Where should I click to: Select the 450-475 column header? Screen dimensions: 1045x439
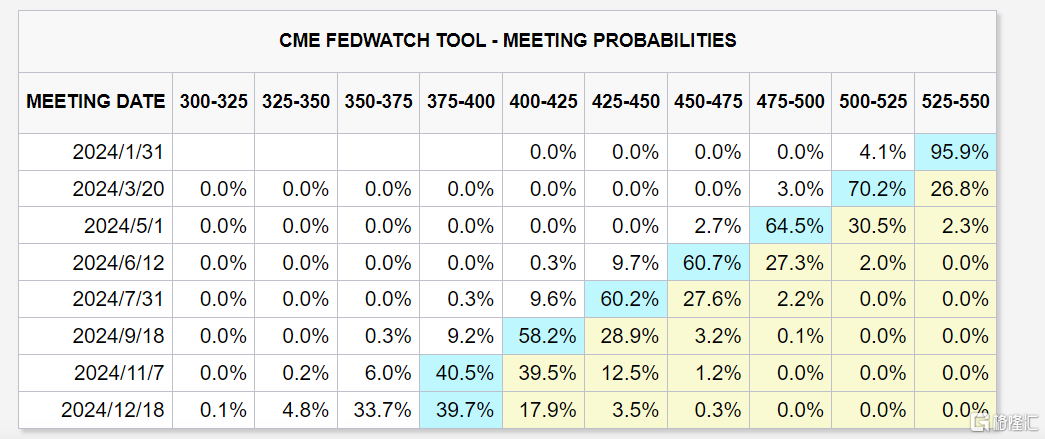coord(708,101)
